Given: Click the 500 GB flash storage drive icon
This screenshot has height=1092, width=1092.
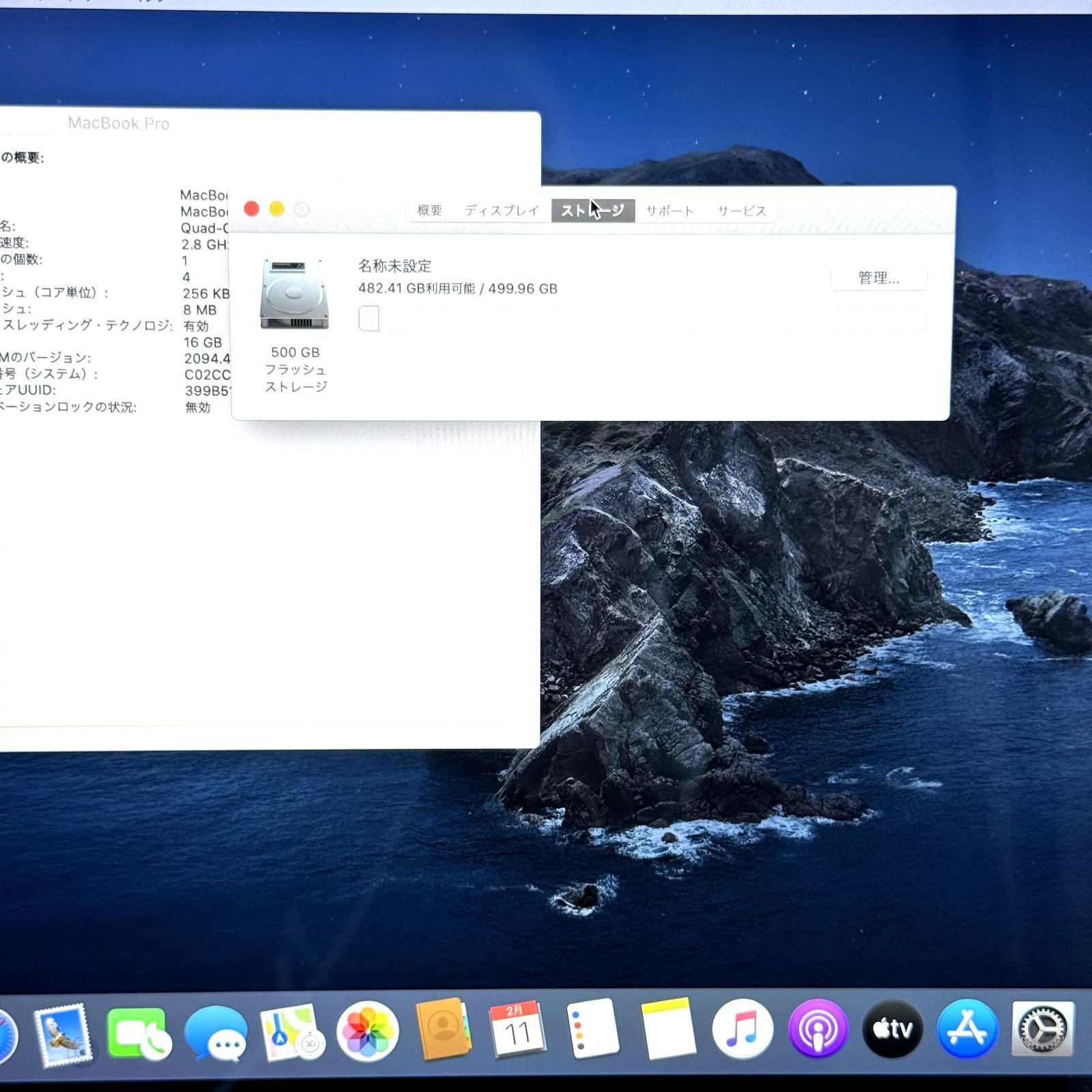Looking at the screenshot, I should coord(295,294).
